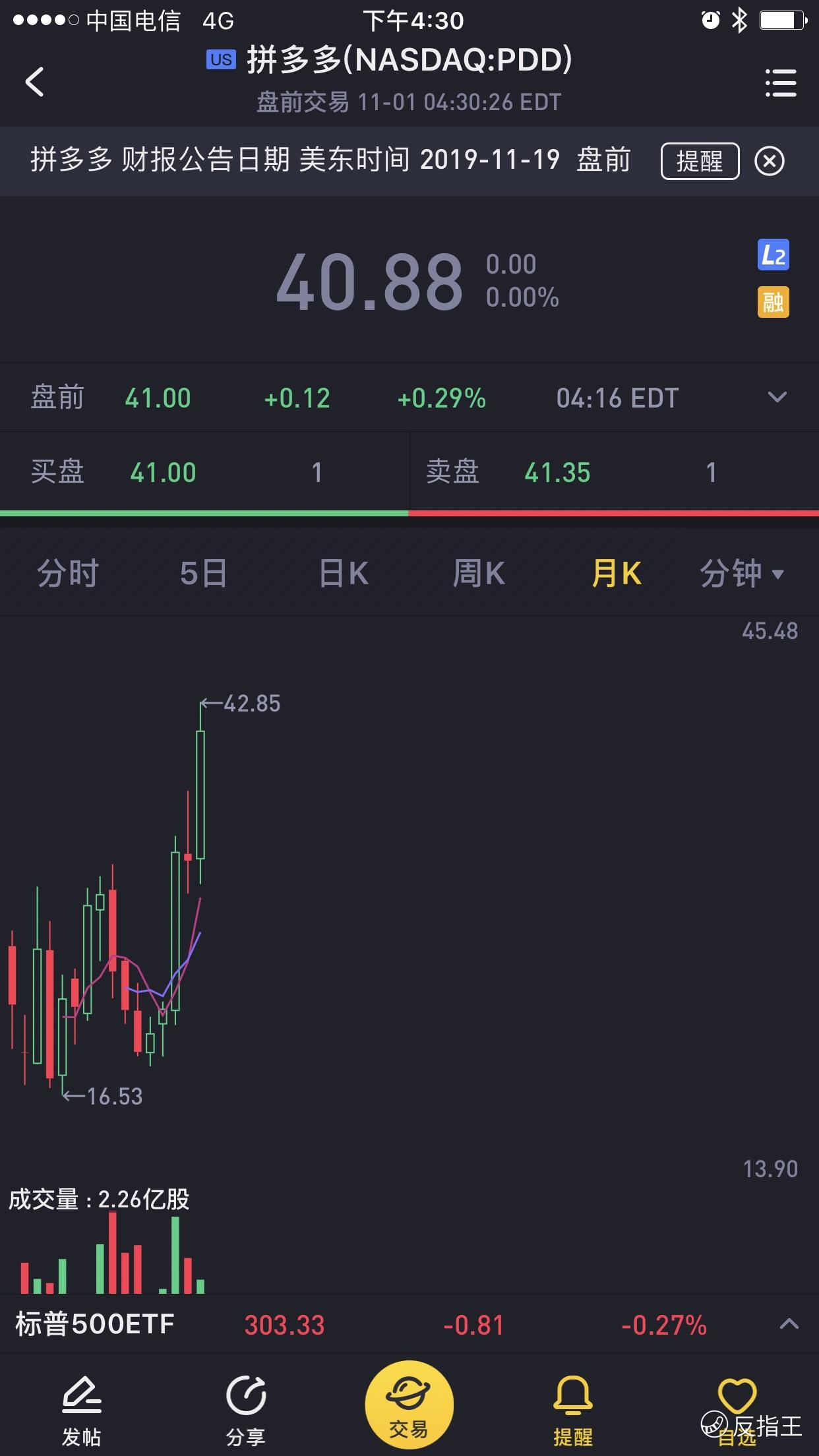The width and height of the screenshot is (819, 1456).
Task: Tap the blue L2 quote badge
Action: pos(773,255)
